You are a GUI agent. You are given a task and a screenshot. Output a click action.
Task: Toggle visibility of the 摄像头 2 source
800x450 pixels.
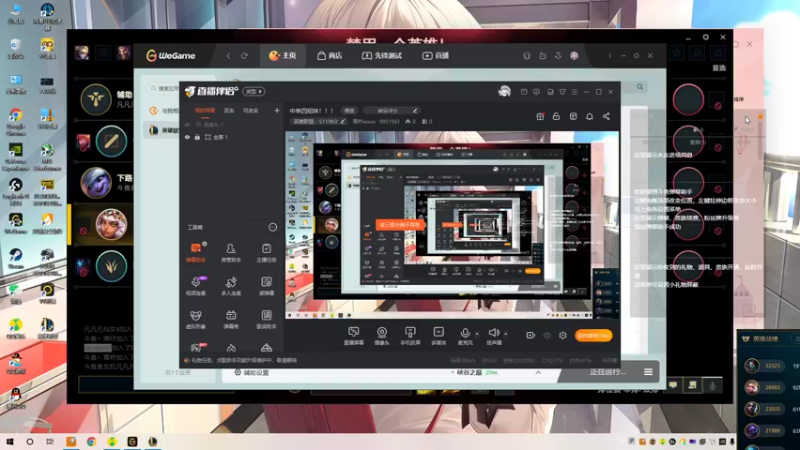(x=187, y=124)
